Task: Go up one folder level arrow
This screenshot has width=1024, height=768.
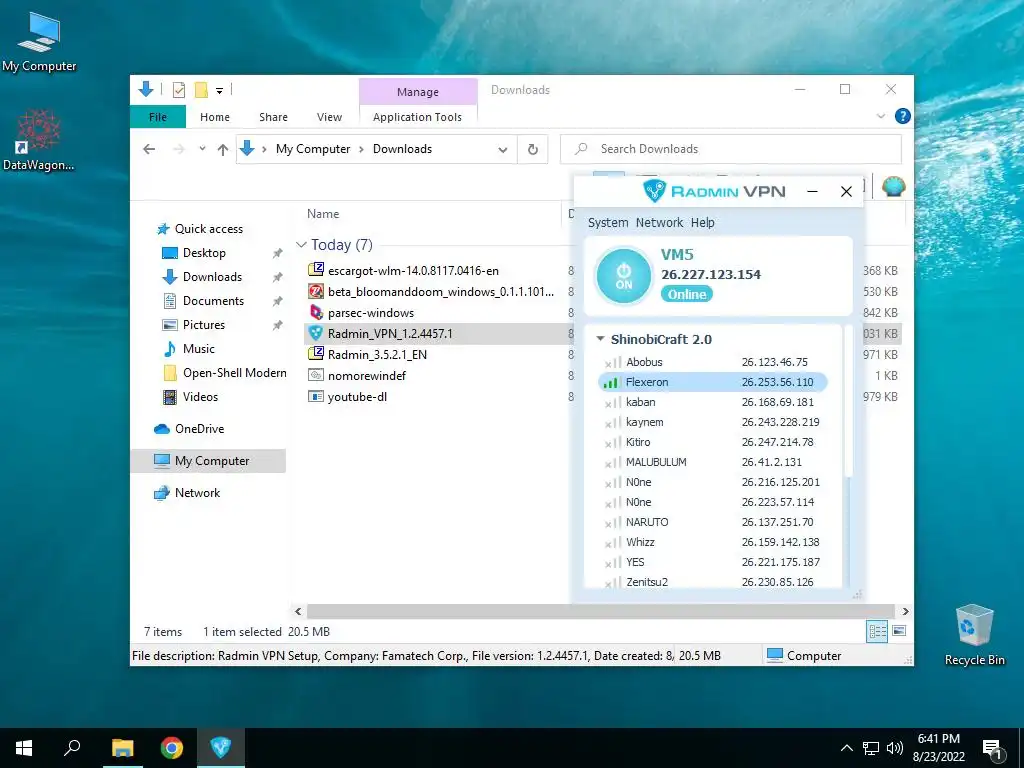Action: tap(223, 150)
